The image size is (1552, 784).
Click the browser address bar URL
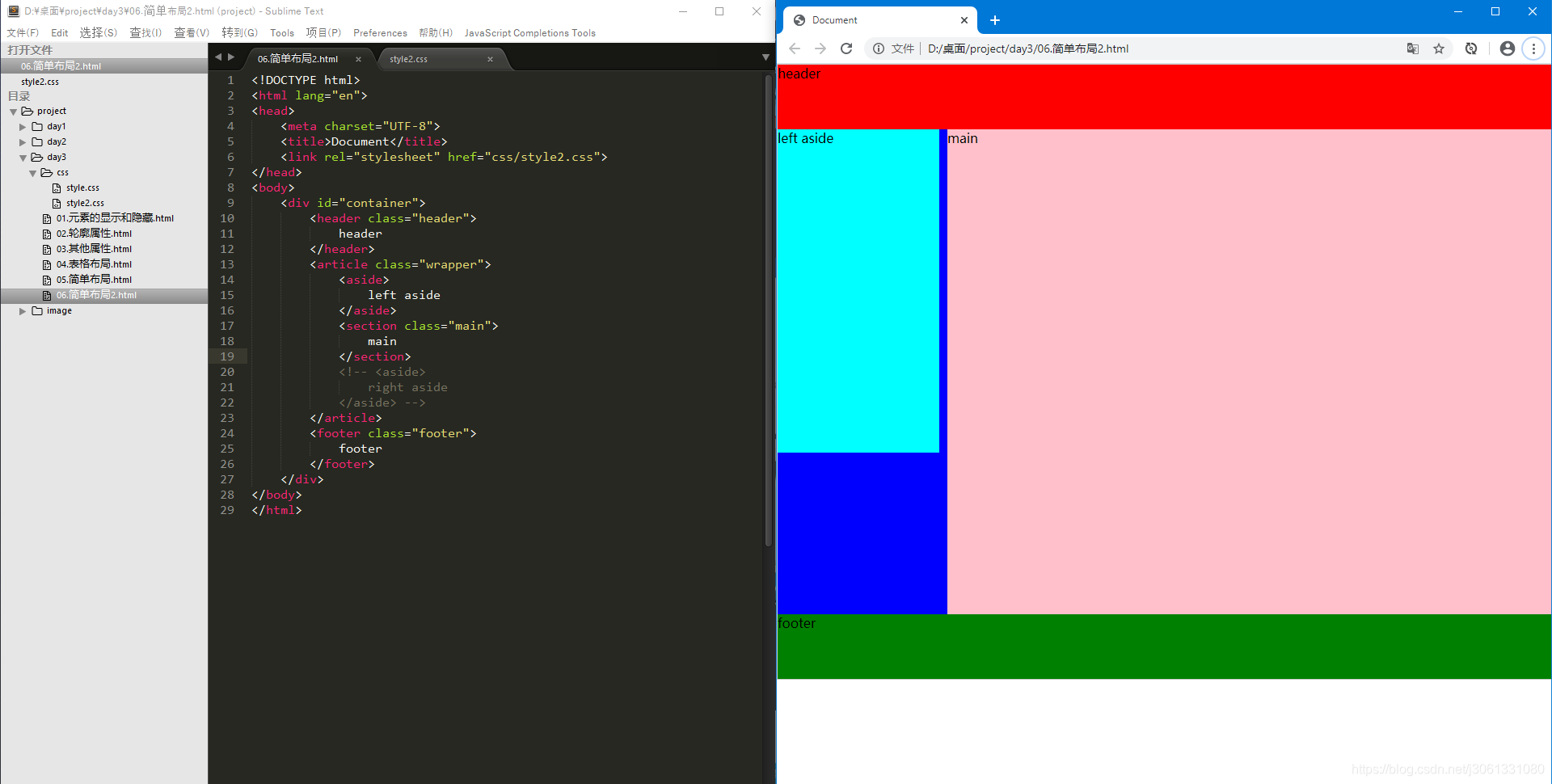pos(1028,48)
